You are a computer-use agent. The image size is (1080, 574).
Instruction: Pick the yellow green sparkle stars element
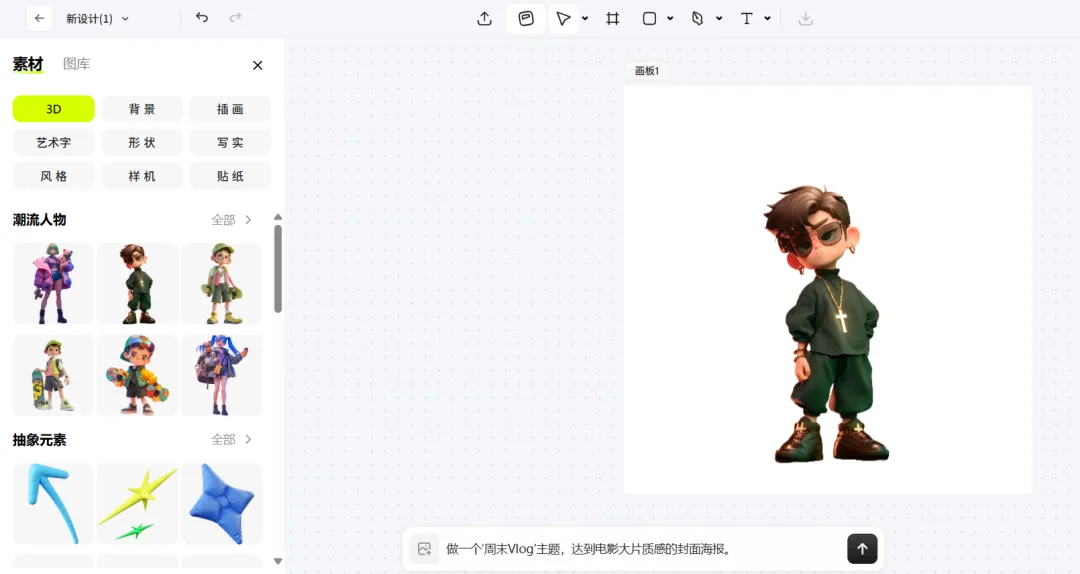(137, 504)
